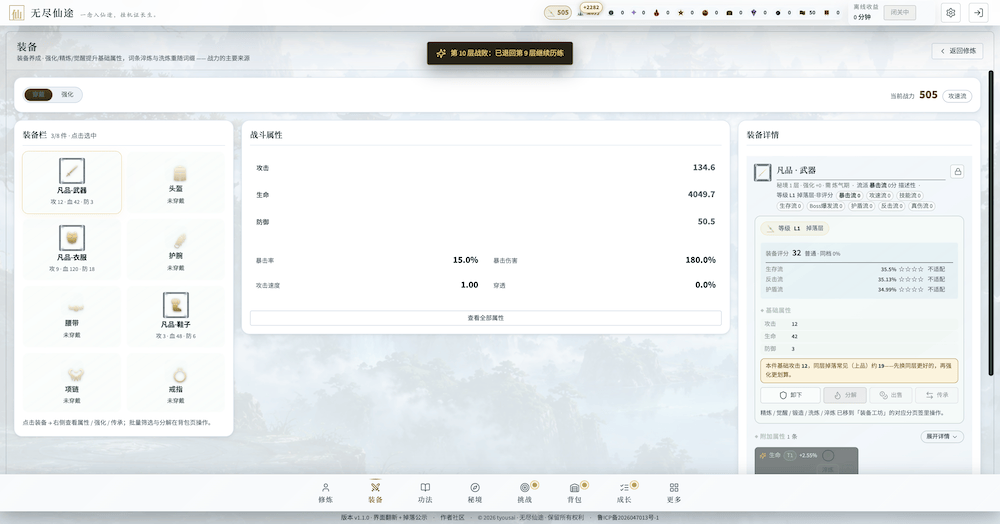Click the 第10层战败 notification banner

pos(500,53)
